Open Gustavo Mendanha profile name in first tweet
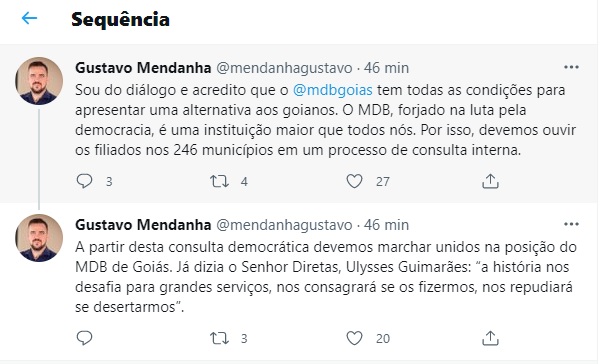Viewport: 610px width, 364px height. pos(143,68)
